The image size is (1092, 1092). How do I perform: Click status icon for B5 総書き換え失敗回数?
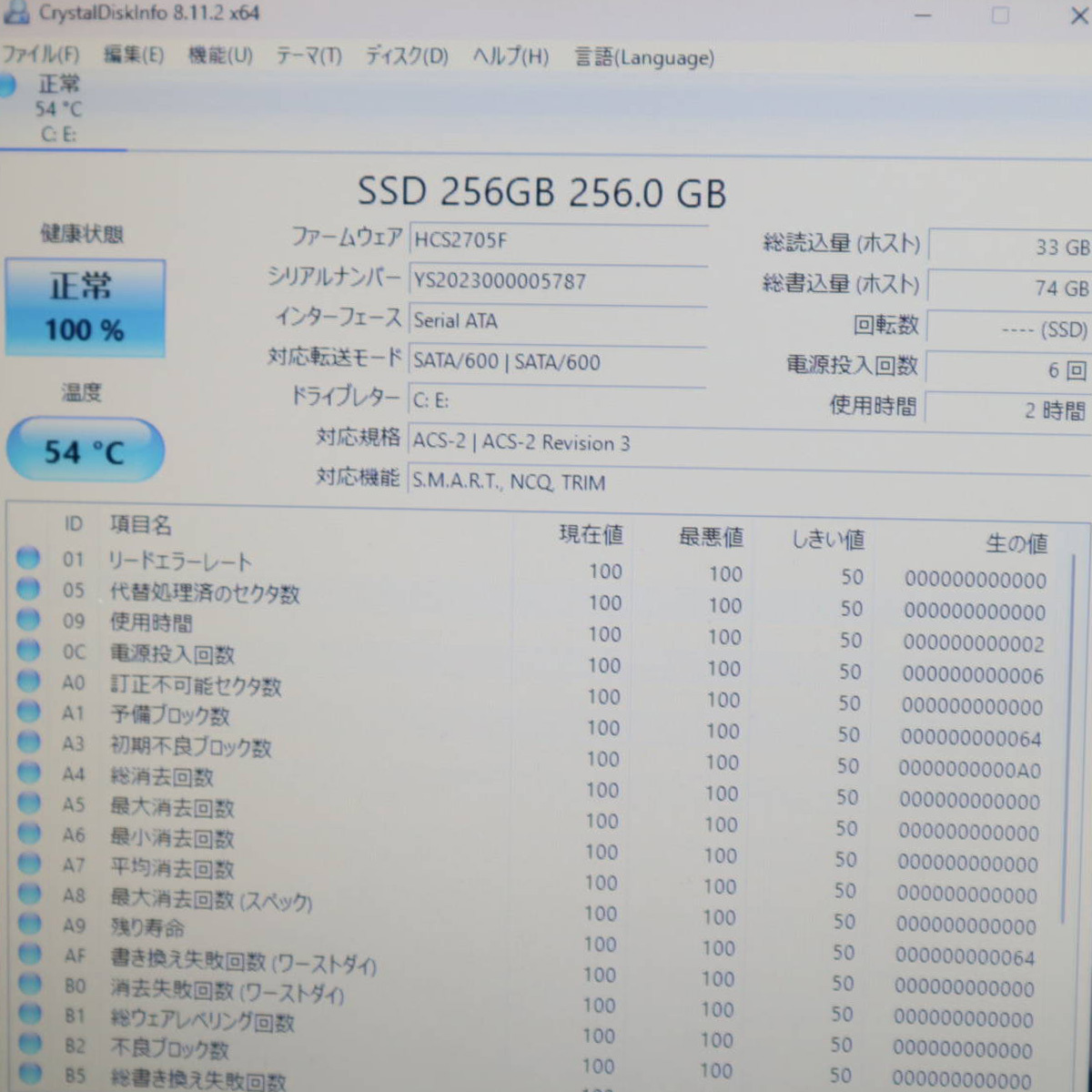click(30, 1074)
